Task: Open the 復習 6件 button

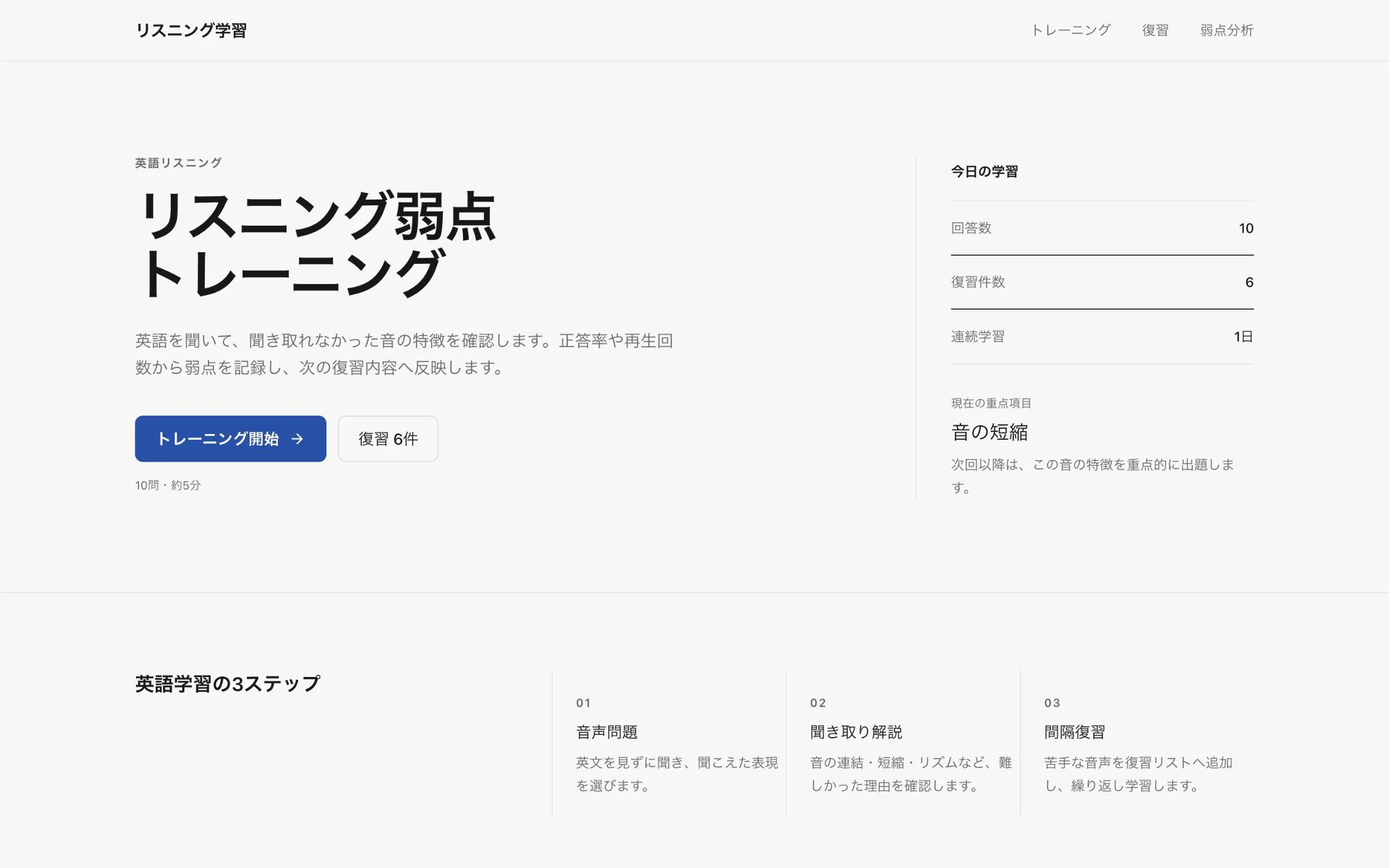Action: coord(388,439)
